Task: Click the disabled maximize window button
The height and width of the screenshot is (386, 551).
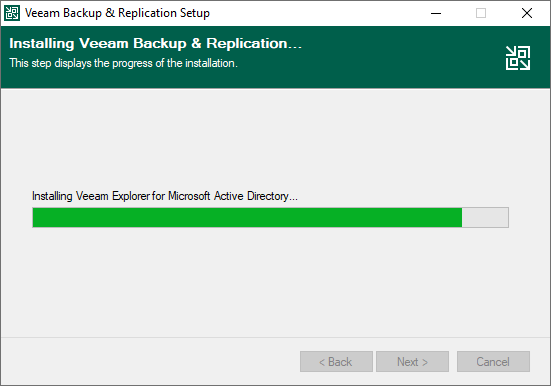Action: tap(481, 13)
